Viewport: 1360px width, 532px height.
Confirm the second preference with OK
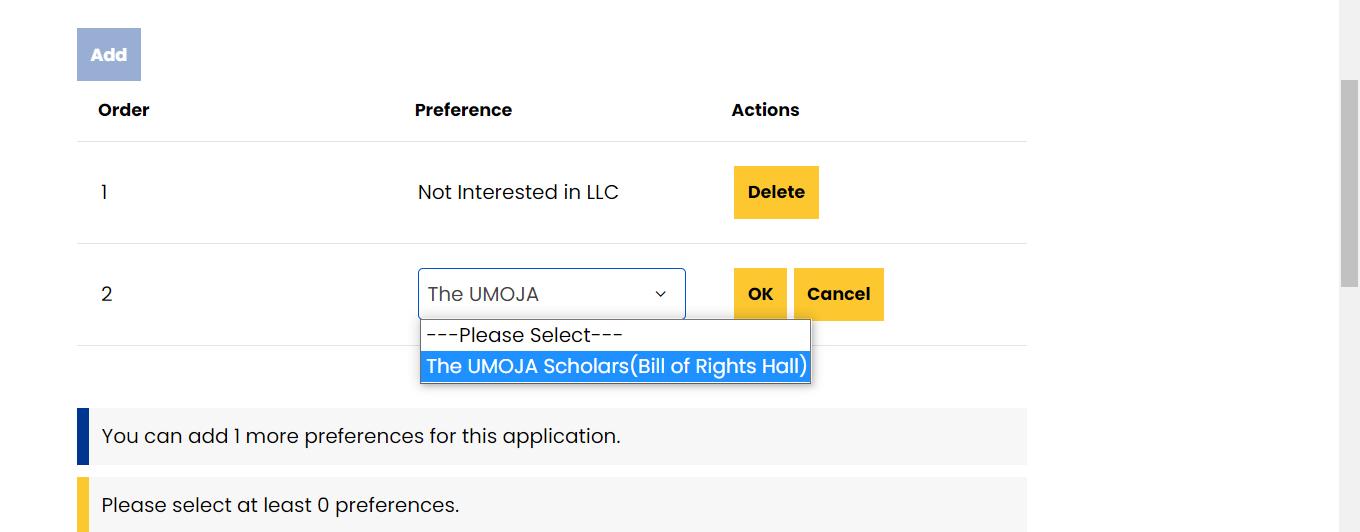(x=760, y=294)
